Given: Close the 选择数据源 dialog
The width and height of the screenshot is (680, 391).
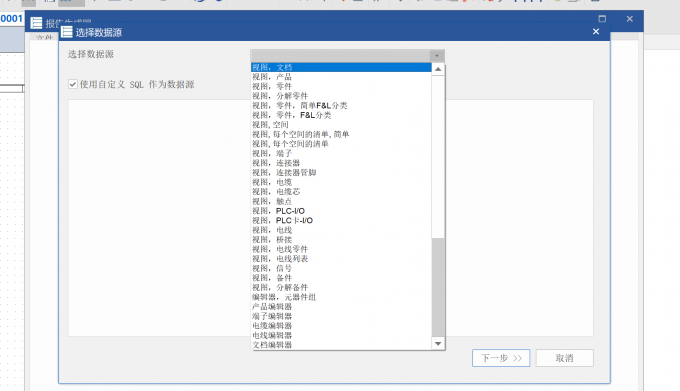Looking at the screenshot, I should tap(596, 32).
